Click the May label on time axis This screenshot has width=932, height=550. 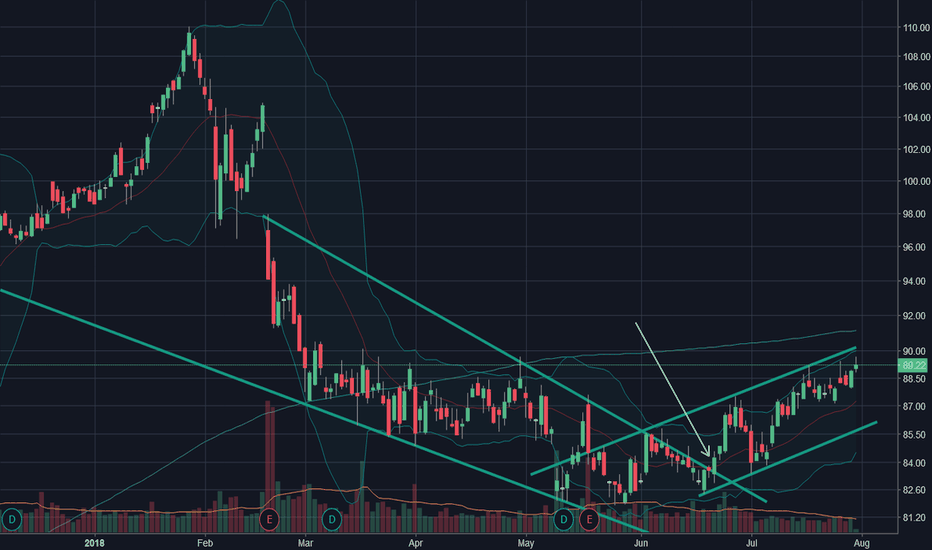click(x=526, y=543)
